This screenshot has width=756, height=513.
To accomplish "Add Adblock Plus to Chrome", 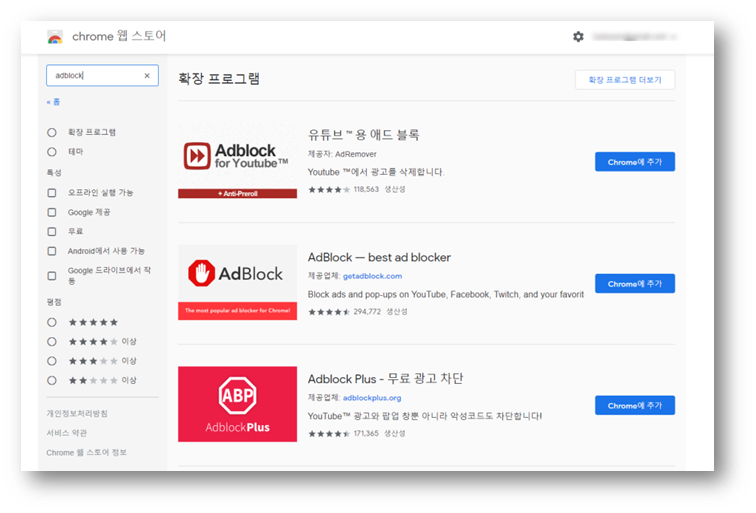I will coord(634,405).
